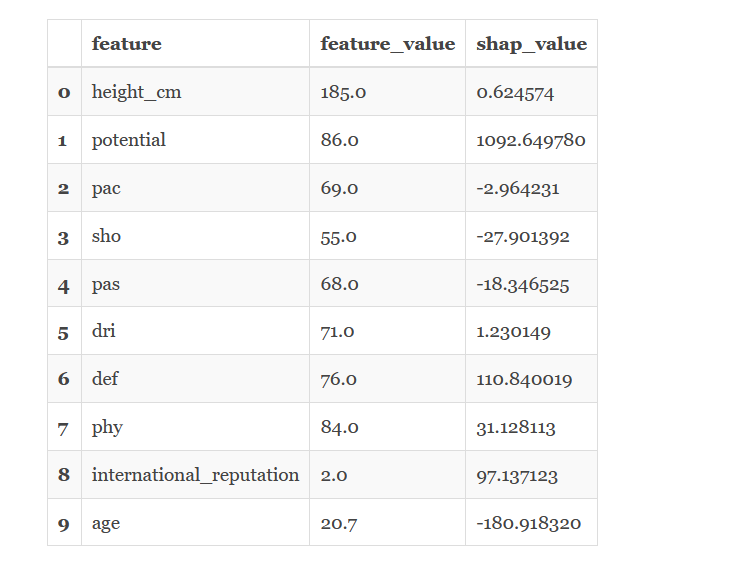
Task: Select the international_reputation cell
Action: (x=195, y=475)
